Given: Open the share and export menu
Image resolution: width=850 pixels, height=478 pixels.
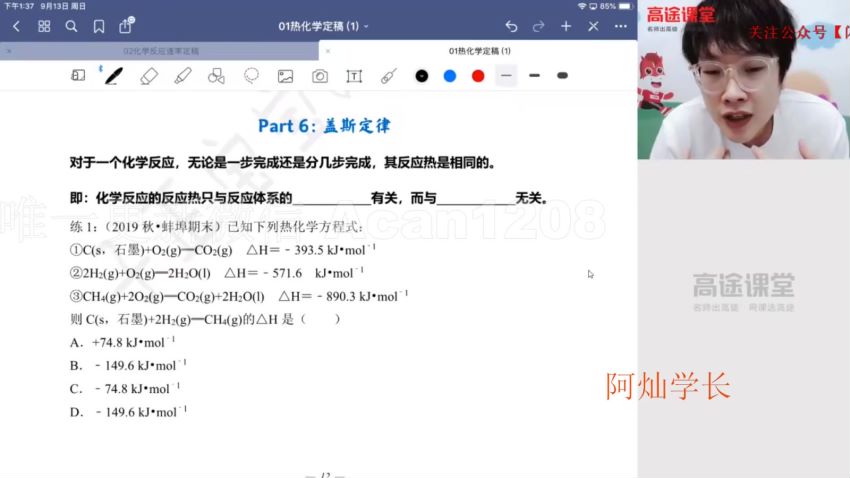Looking at the screenshot, I should 125,26.
